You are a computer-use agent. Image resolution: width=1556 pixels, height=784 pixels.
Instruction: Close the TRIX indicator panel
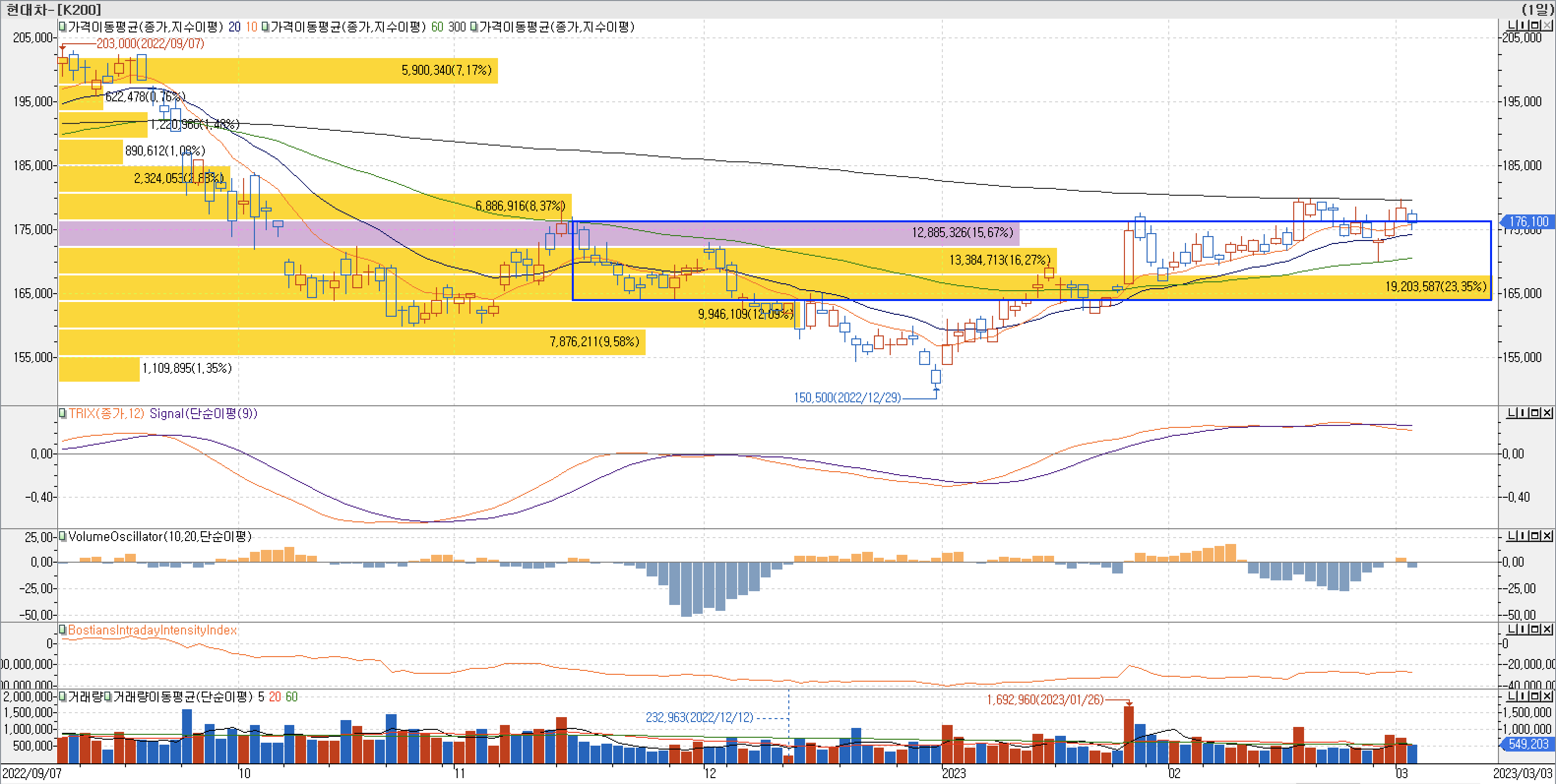pyautogui.click(x=1547, y=413)
